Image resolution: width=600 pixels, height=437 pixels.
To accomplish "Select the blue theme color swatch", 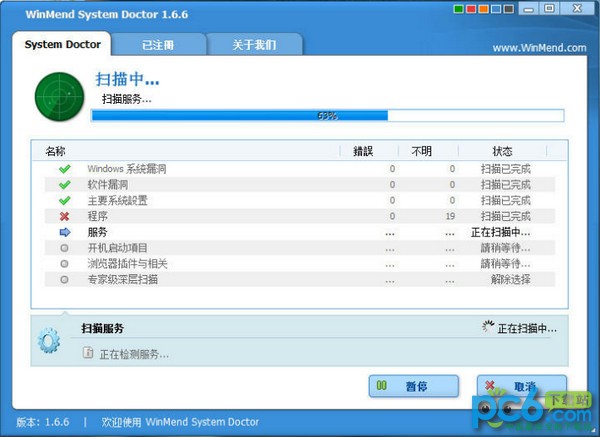I will [x=496, y=9].
